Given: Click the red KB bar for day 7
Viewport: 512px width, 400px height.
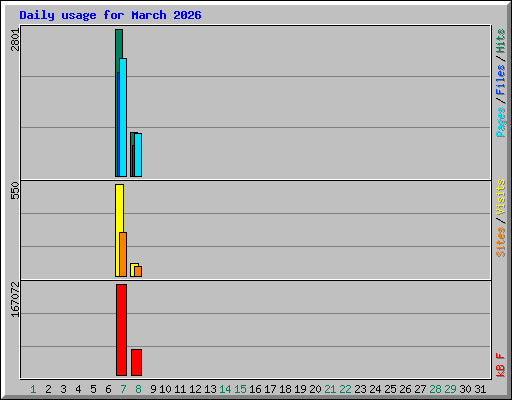Looking at the screenshot, I should click(x=122, y=330).
